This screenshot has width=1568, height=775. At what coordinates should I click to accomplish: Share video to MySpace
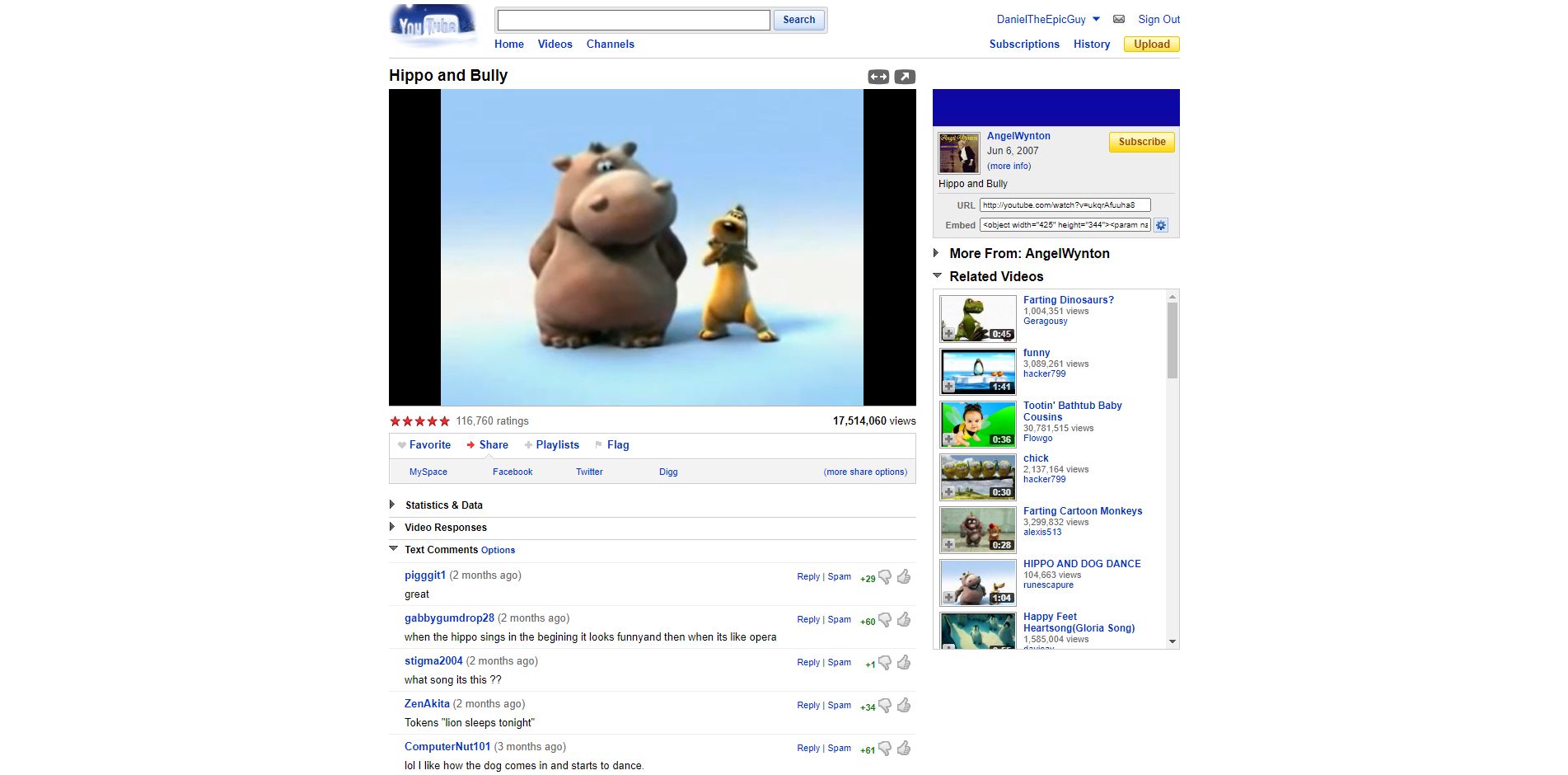click(428, 472)
